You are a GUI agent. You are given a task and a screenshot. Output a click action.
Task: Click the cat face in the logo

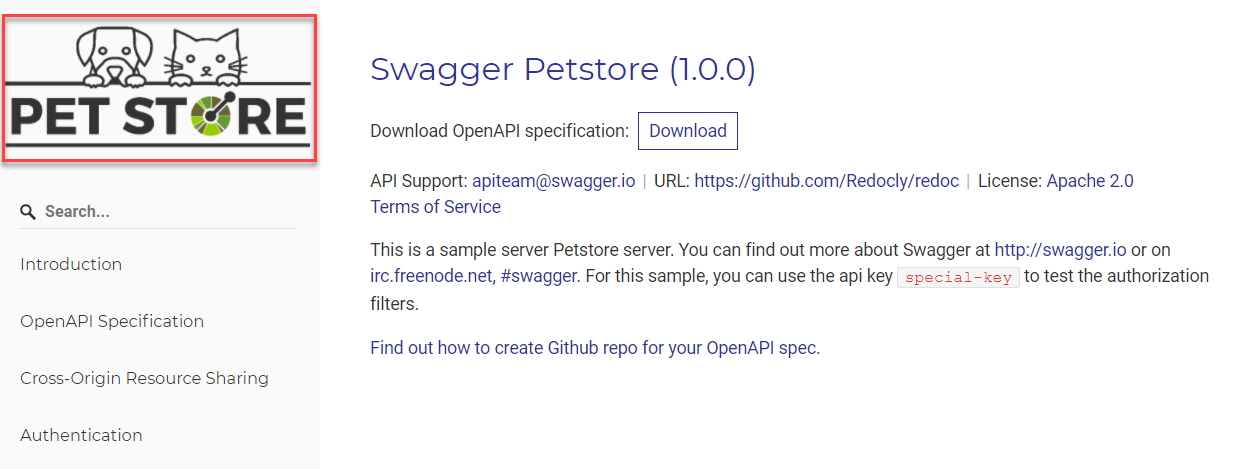[205, 58]
